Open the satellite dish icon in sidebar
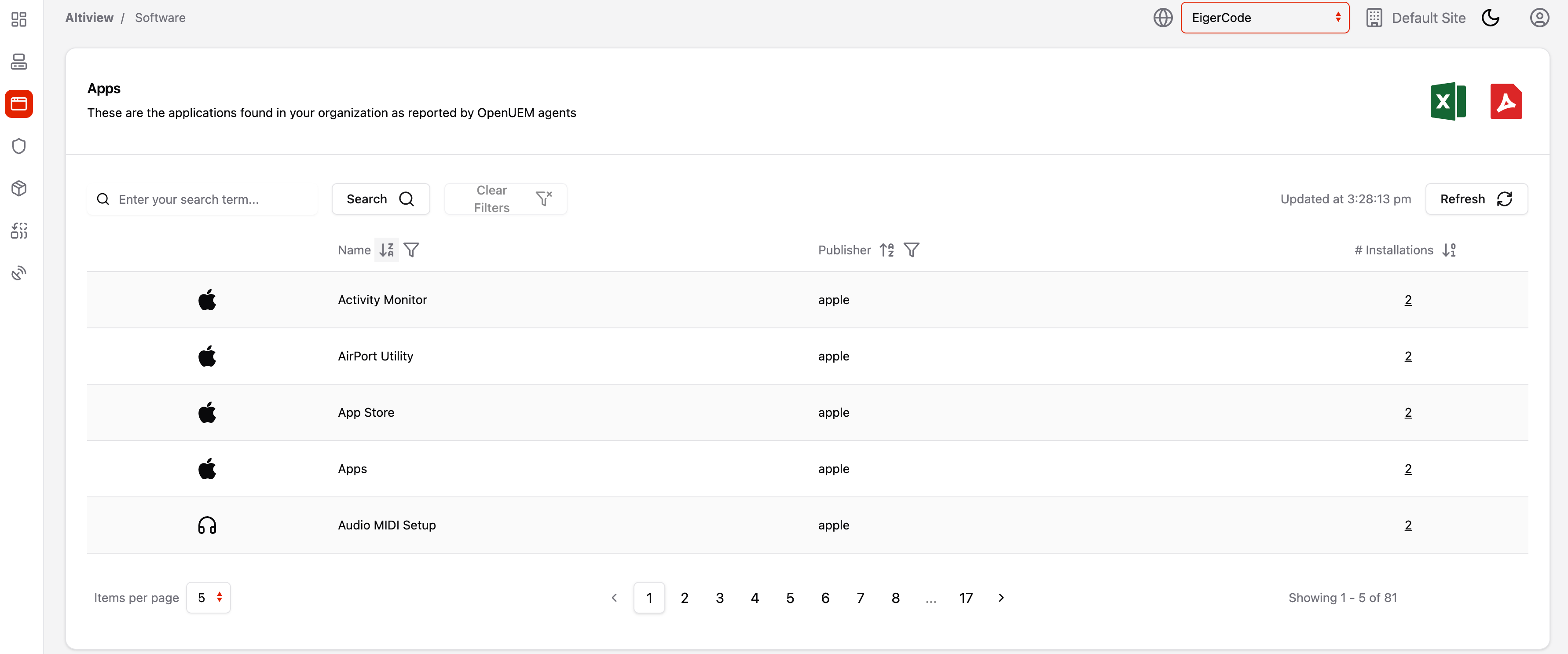This screenshot has width=1568, height=654. pyautogui.click(x=19, y=273)
